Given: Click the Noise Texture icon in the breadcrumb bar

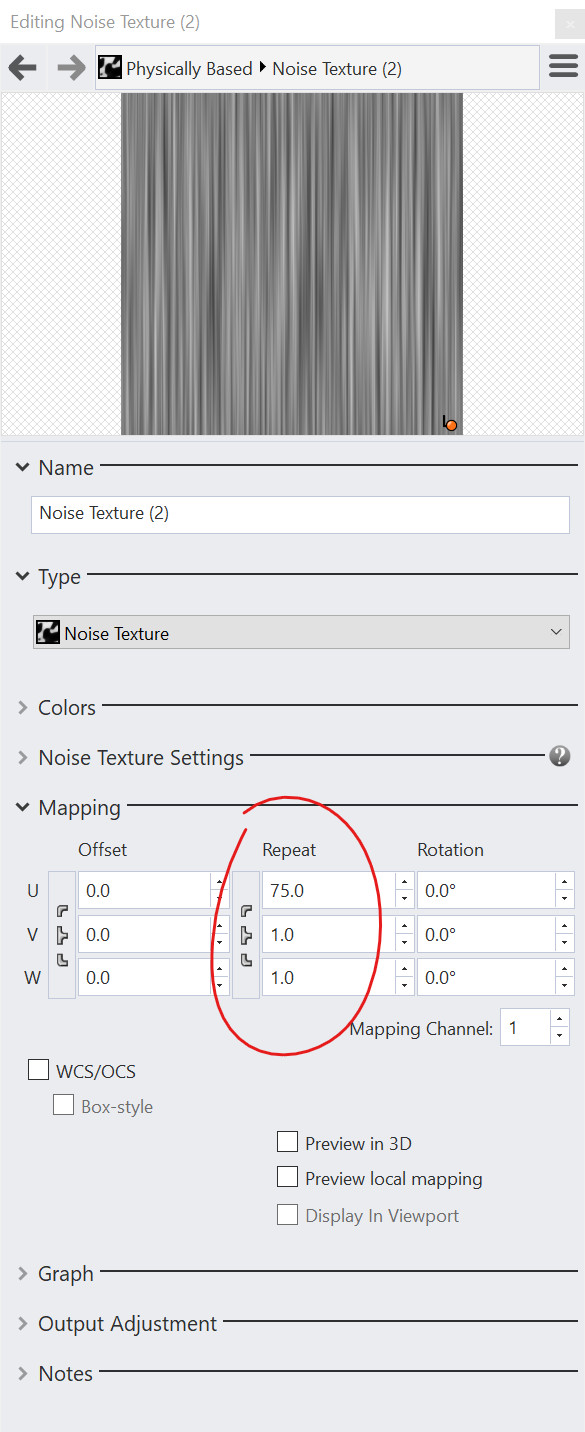Looking at the screenshot, I should (x=109, y=67).
